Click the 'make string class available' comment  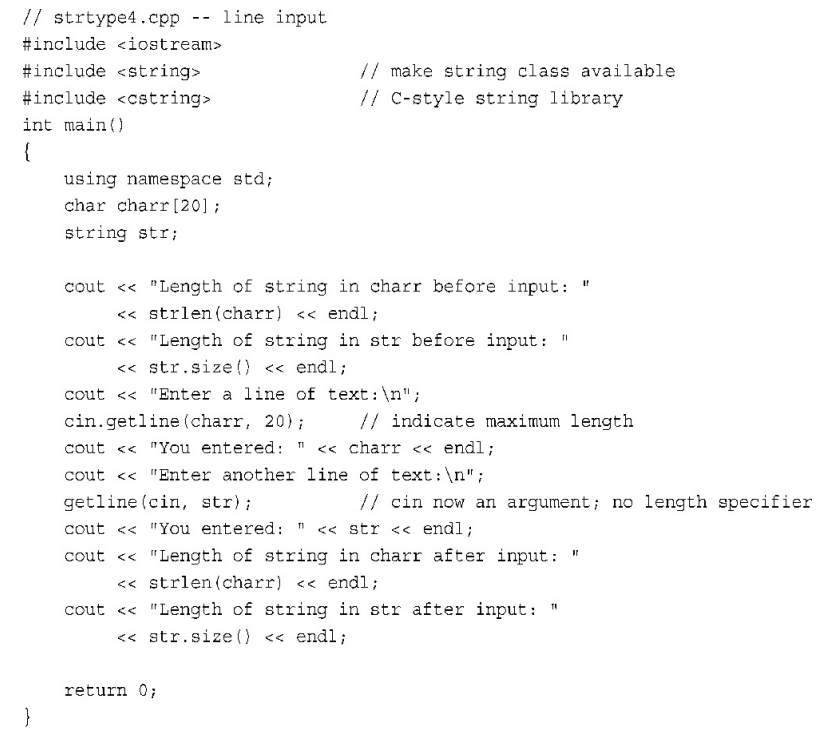click(518, 71)
